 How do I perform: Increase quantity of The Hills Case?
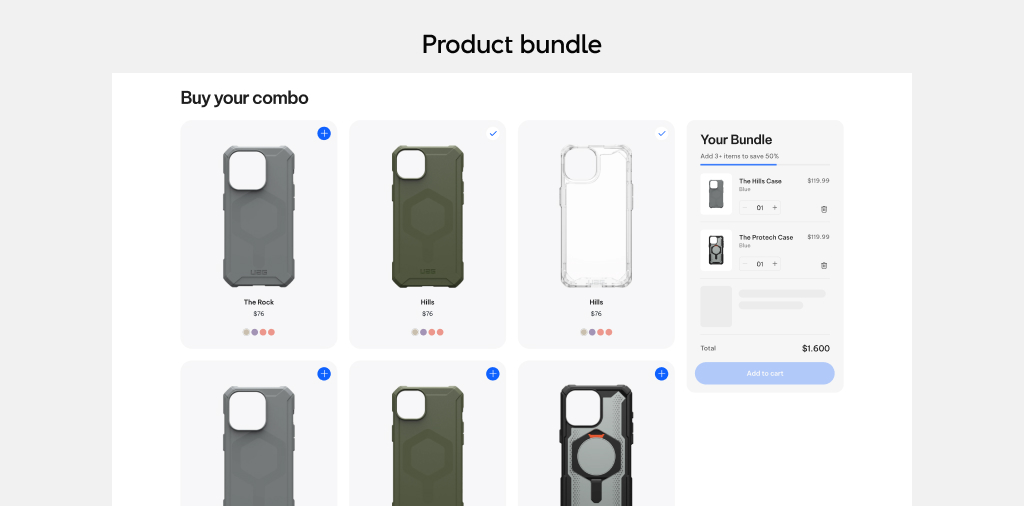coord(775,208)
